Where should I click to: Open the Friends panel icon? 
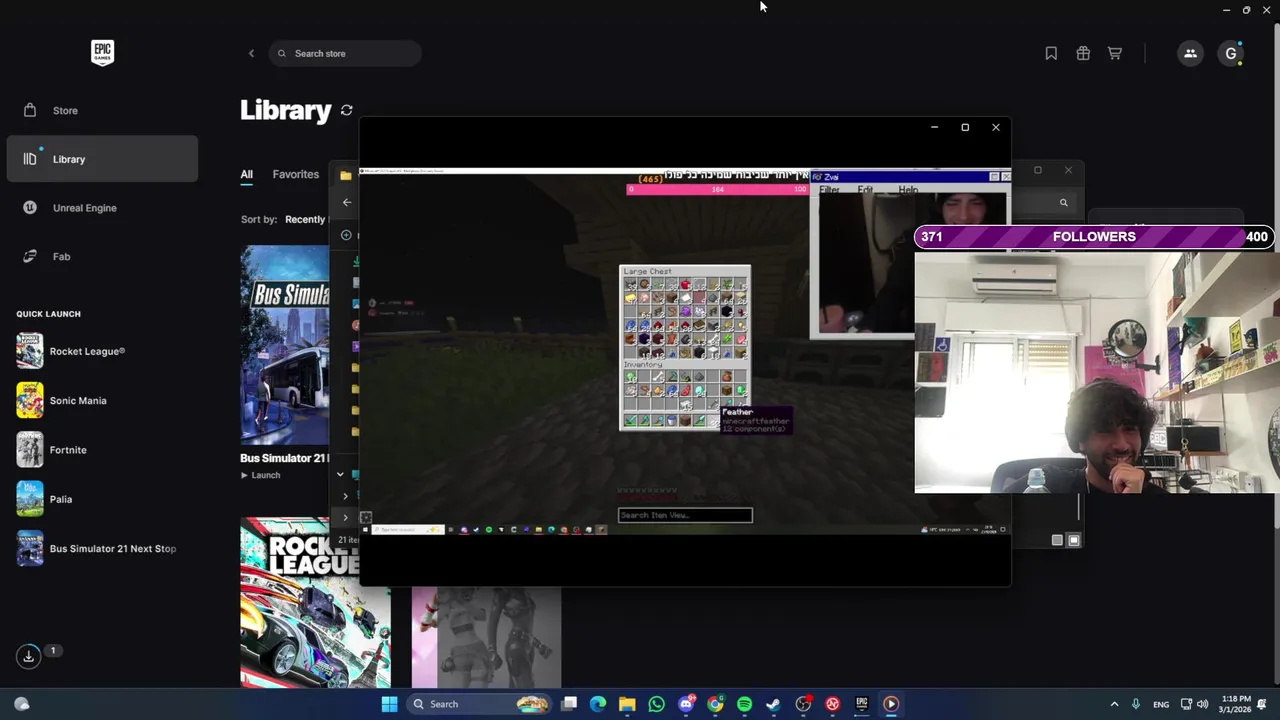tap(1190, 53)
